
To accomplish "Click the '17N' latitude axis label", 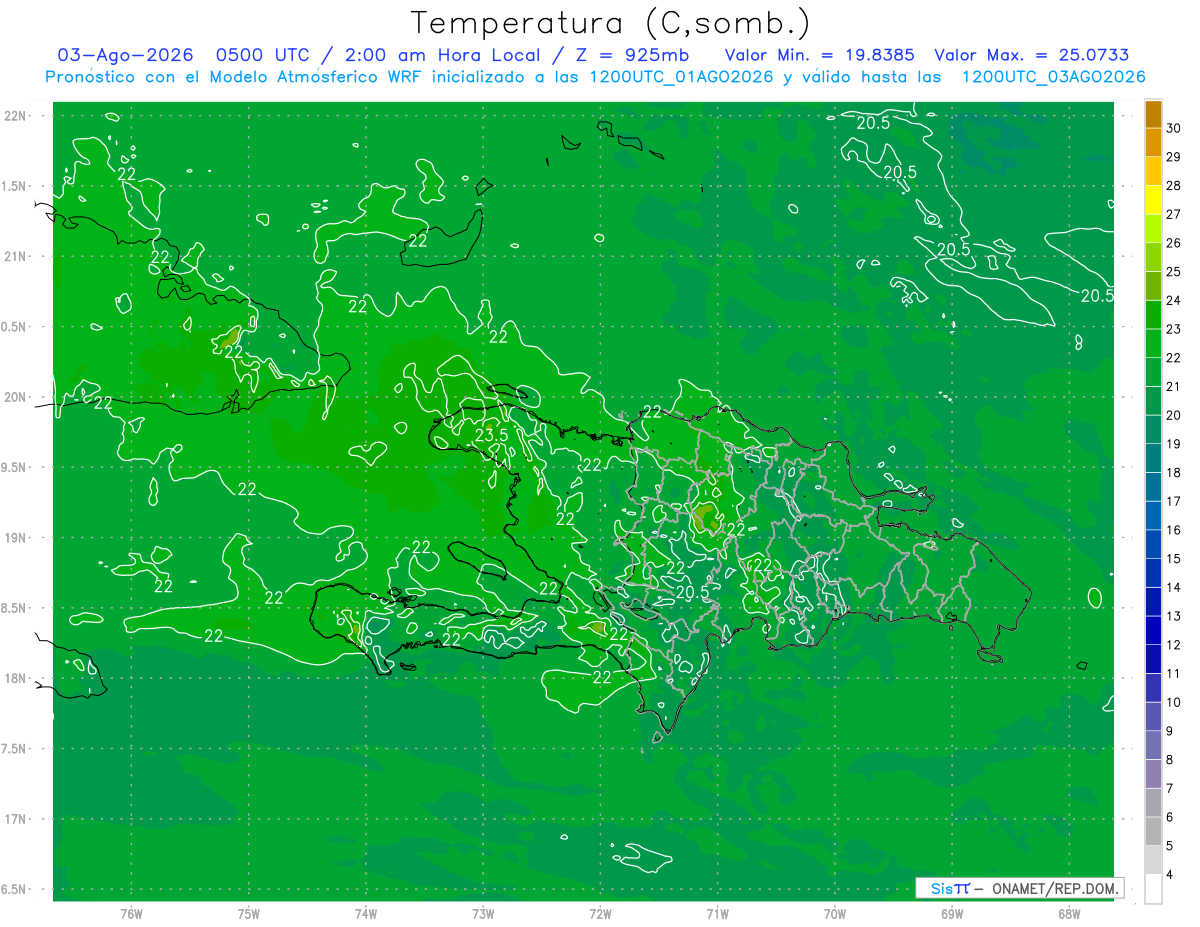I will (x=17, y=819).
